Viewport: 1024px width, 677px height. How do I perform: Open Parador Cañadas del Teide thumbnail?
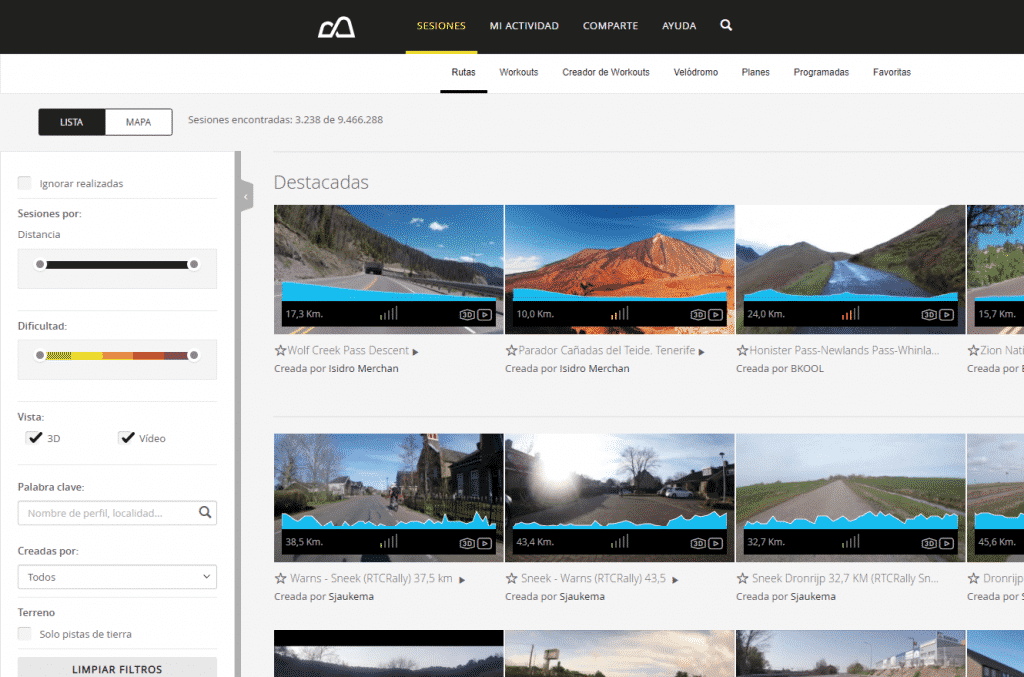(x=620, y=270)
